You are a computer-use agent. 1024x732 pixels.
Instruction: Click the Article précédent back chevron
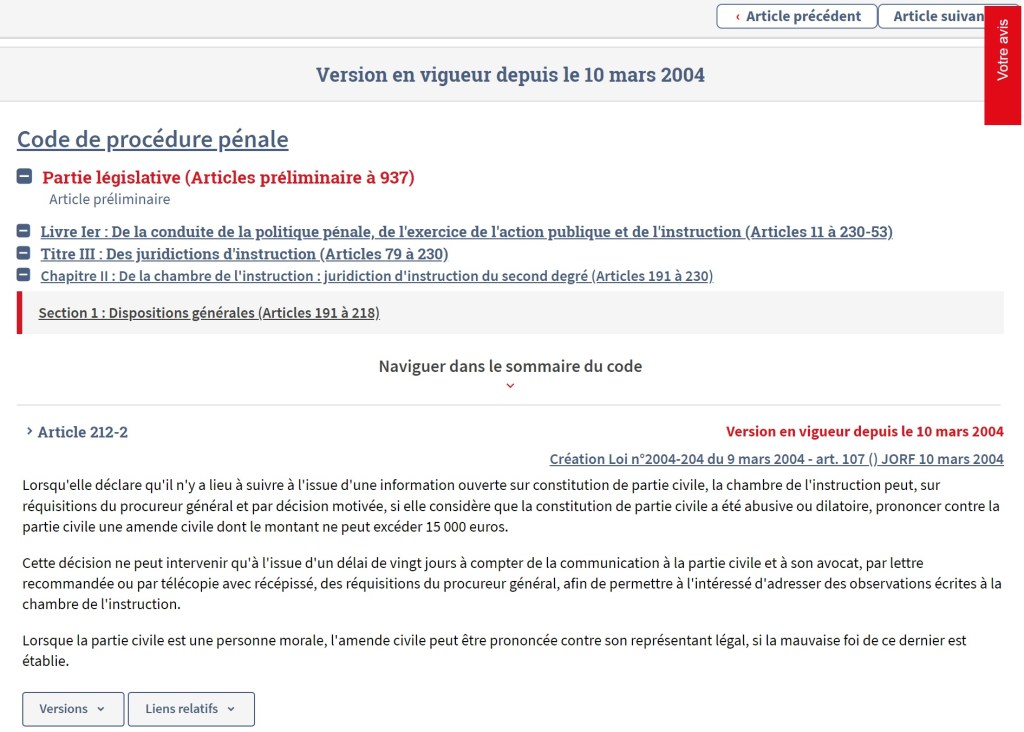tap(737, 16)
